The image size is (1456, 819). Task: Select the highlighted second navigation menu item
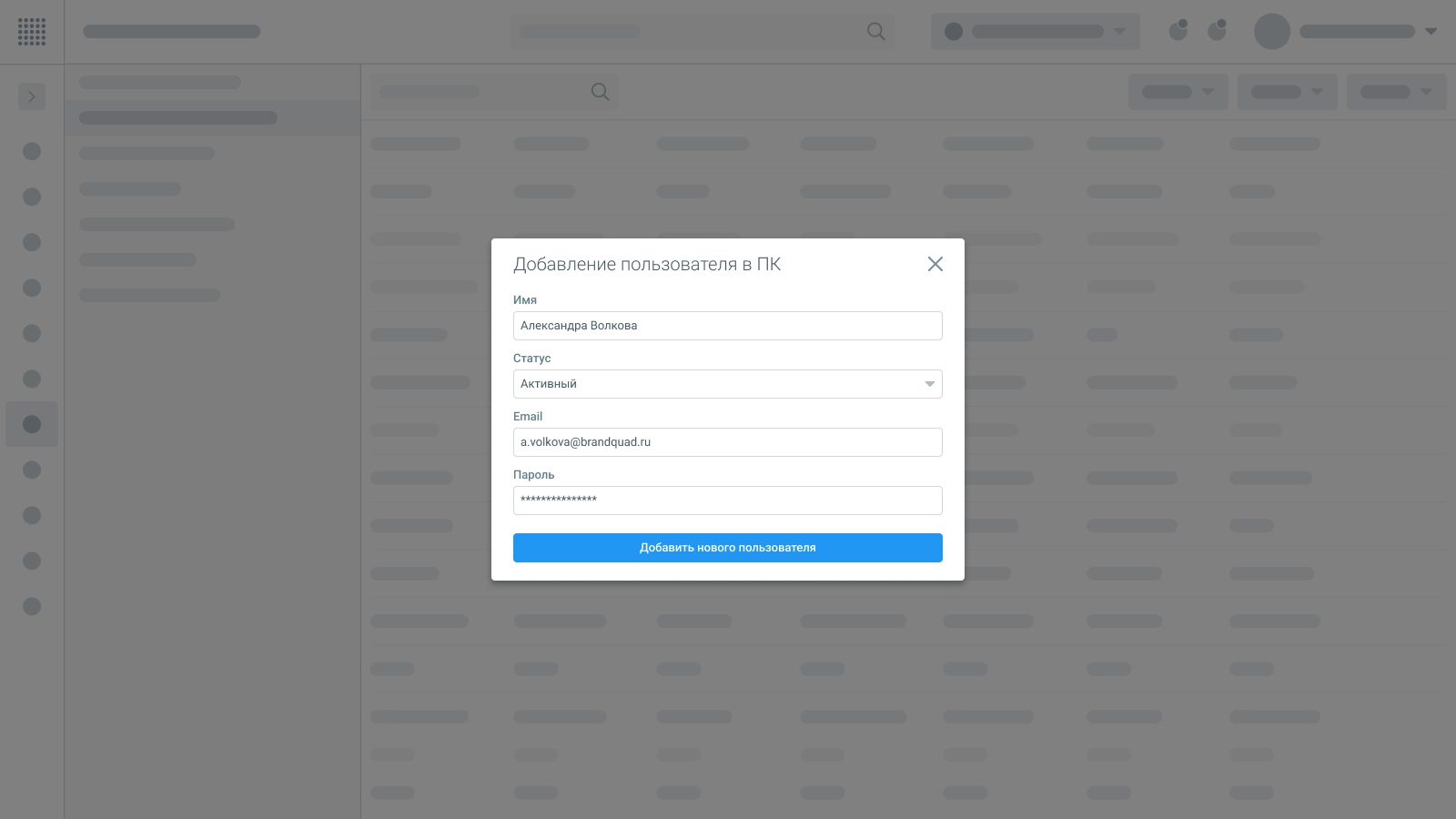tap(178, 118)
